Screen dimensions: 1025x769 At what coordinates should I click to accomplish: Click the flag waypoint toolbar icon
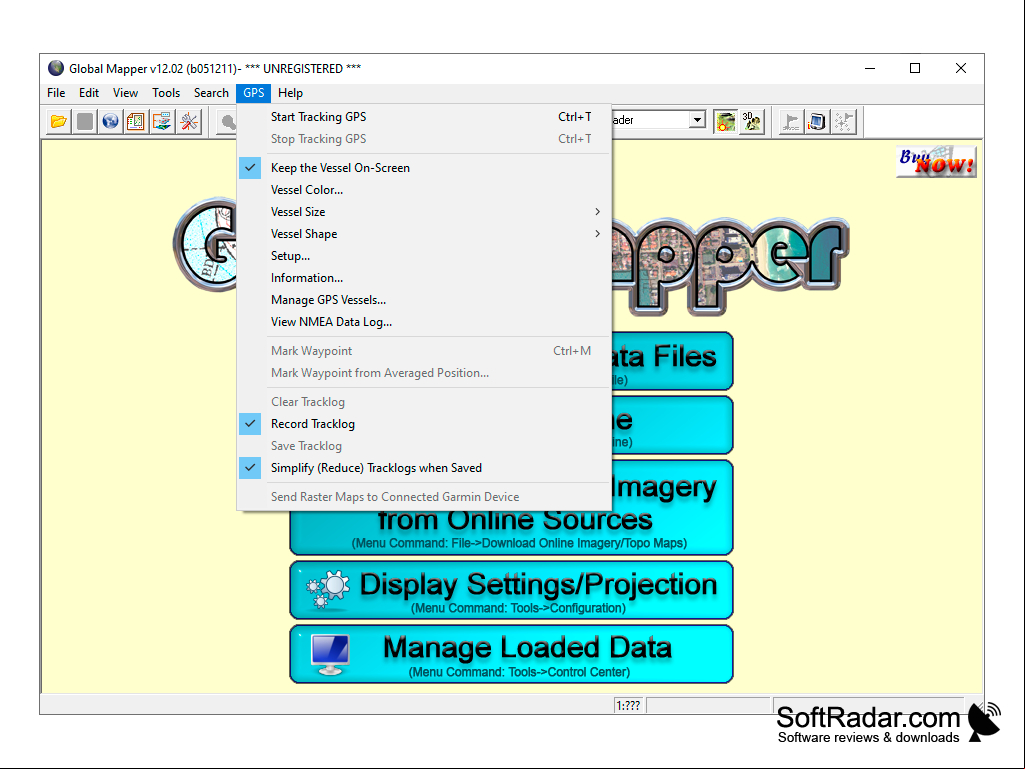[x=792, y=122]
